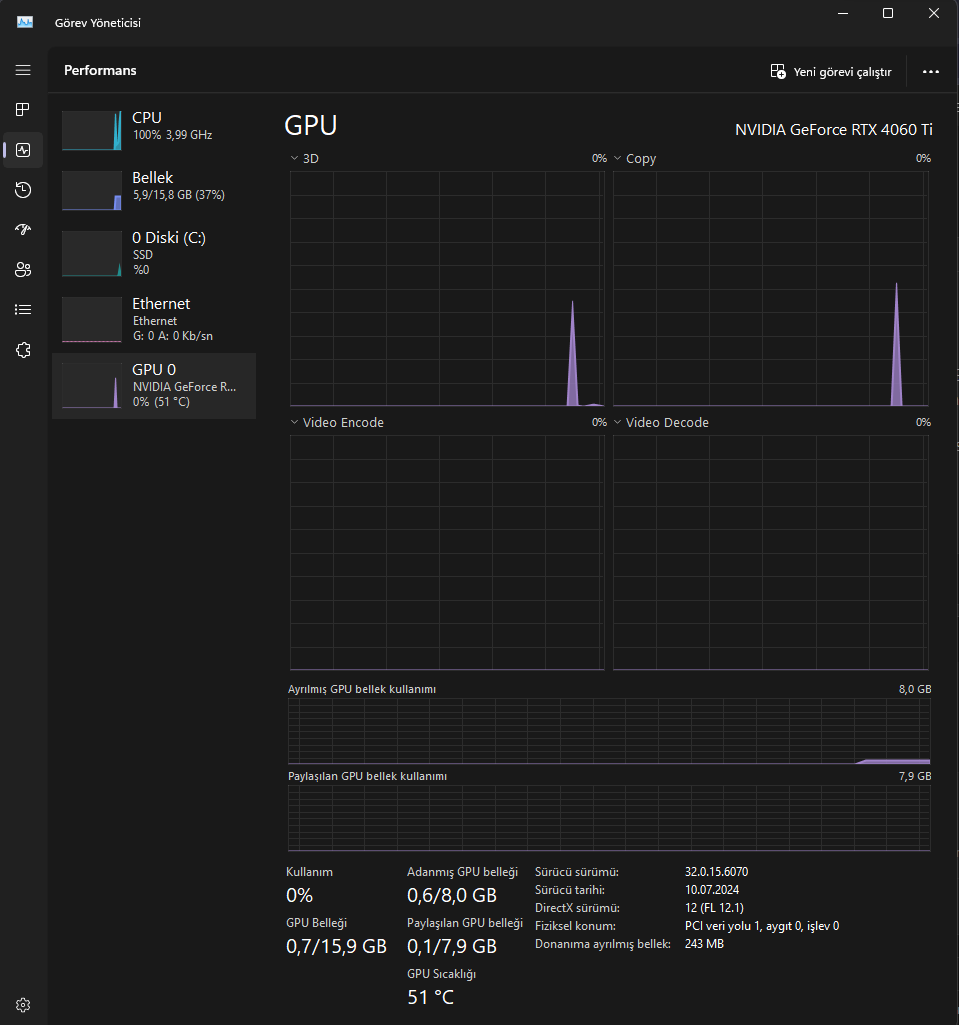Image resolution: width=959 pixels, height=1025 pixels.
Task: Open the Services puzzle icon
Action: click(23, 350)
